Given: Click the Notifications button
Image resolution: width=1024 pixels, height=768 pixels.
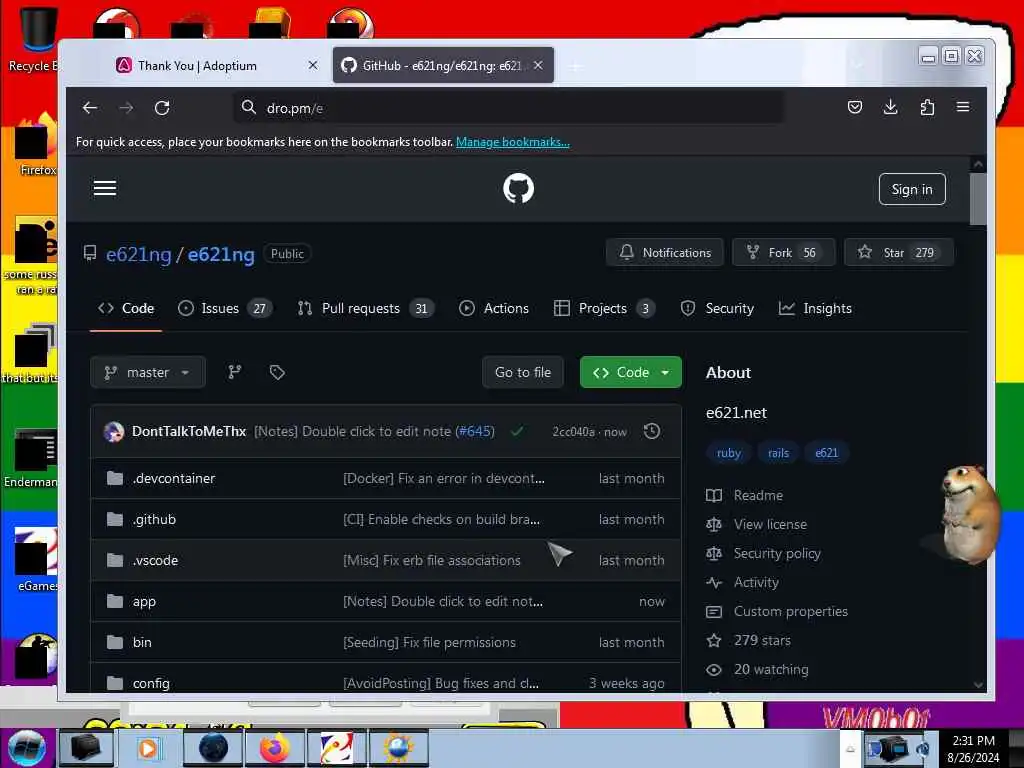Looking at the screenshot, I should [665, 253].
